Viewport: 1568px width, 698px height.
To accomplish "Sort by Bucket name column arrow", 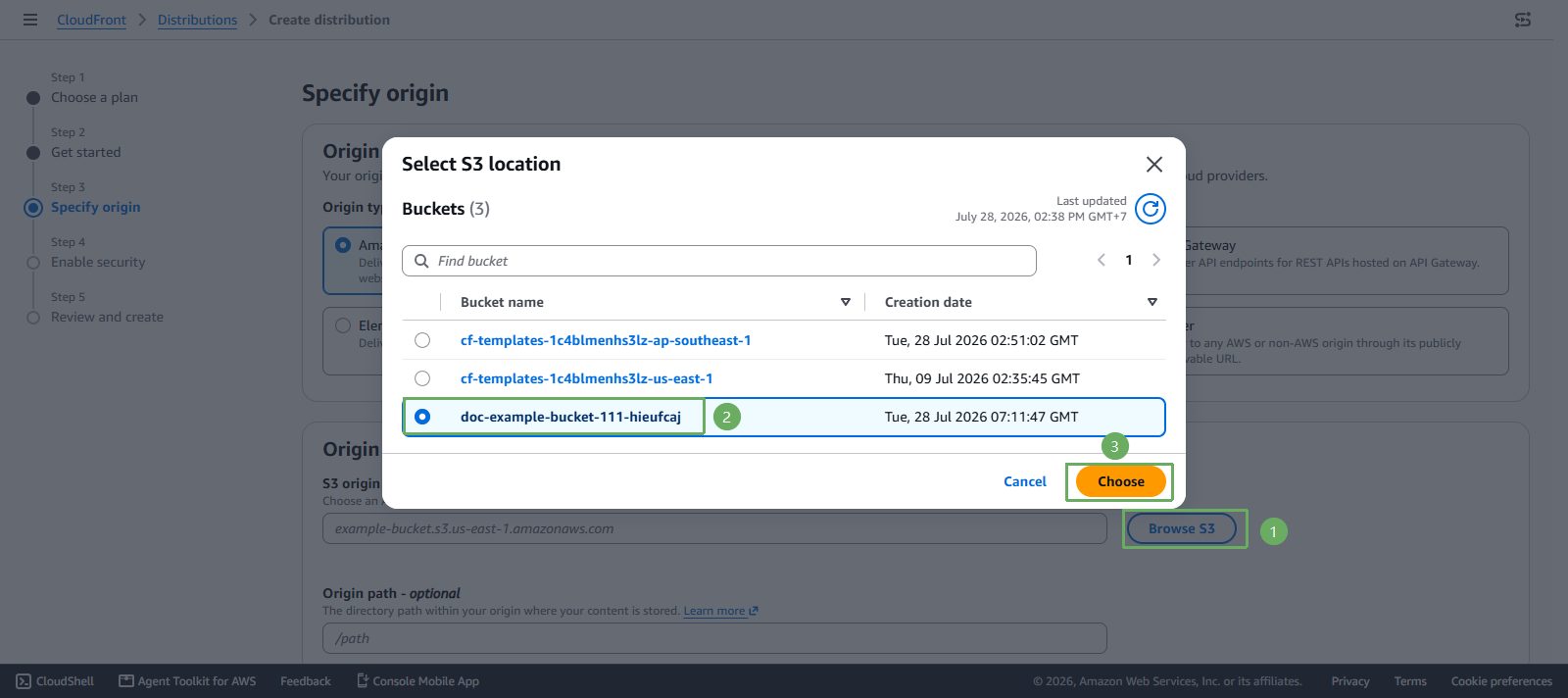I will (846, 302).
